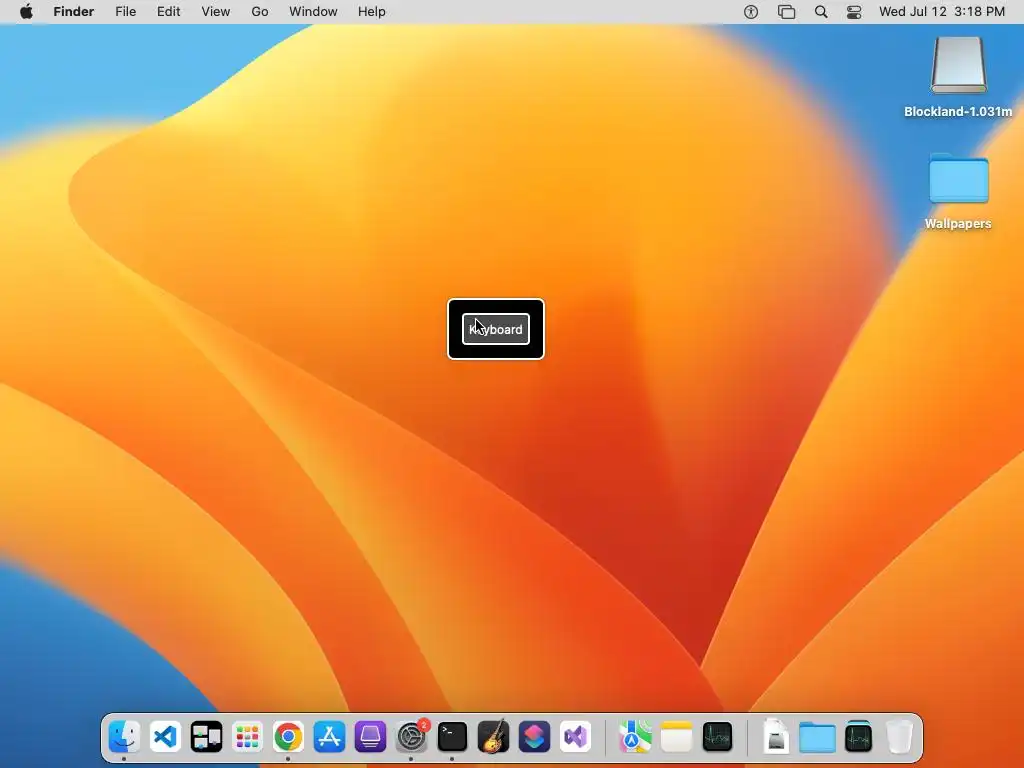Launch purple Visual Studio from the Dock
This screenshot has width=1024, height=768.
pos(575,737)
